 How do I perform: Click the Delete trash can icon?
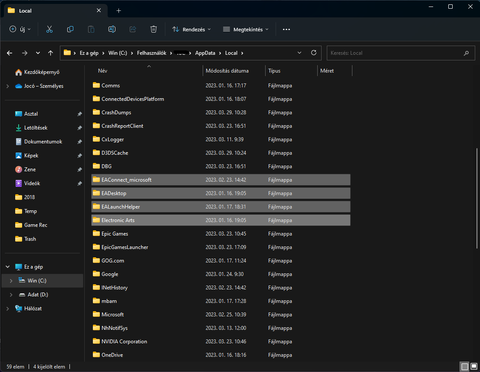[x=153, y=29]
